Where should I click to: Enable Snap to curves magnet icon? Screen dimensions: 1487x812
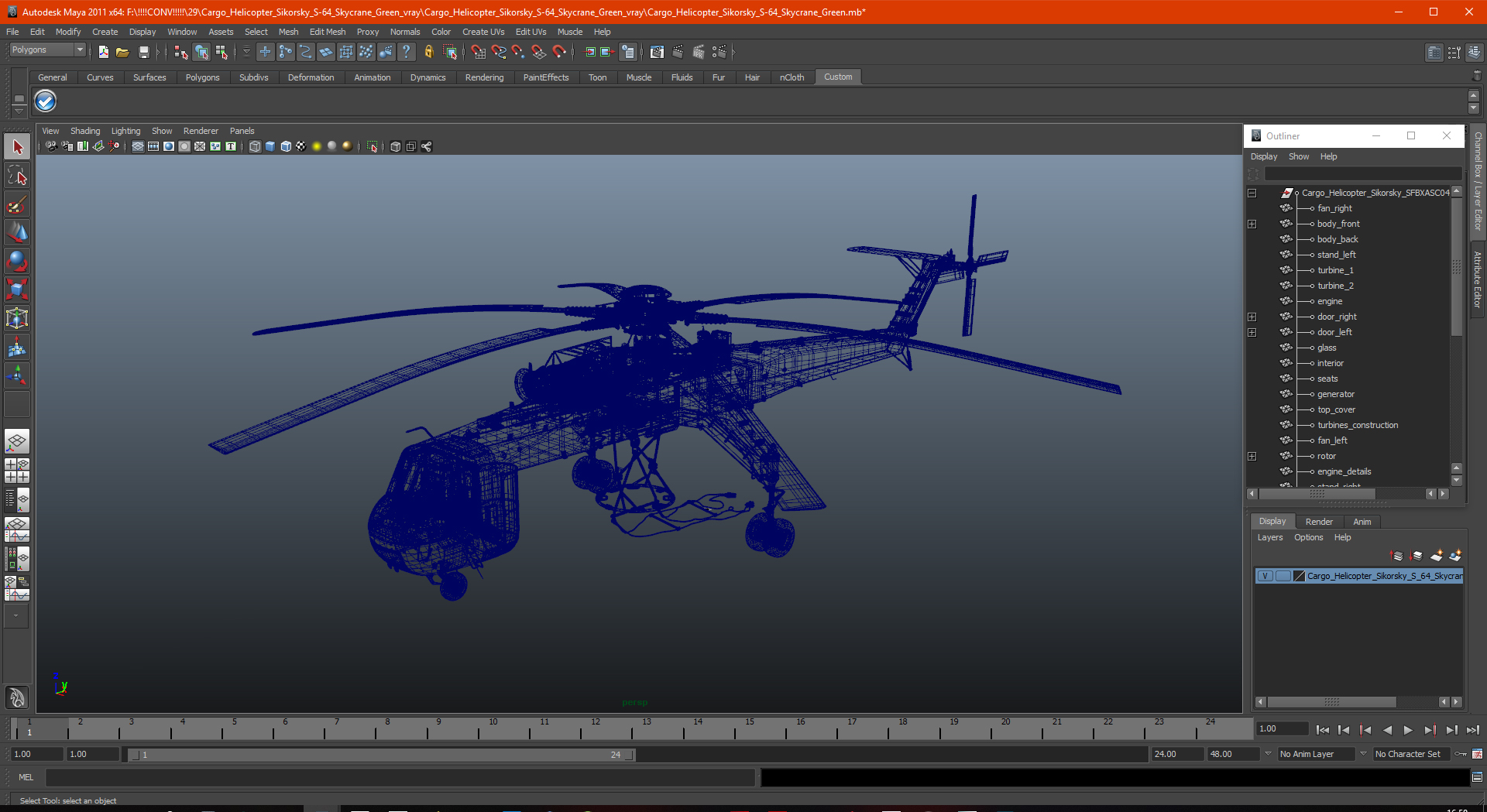pos(498,52)
